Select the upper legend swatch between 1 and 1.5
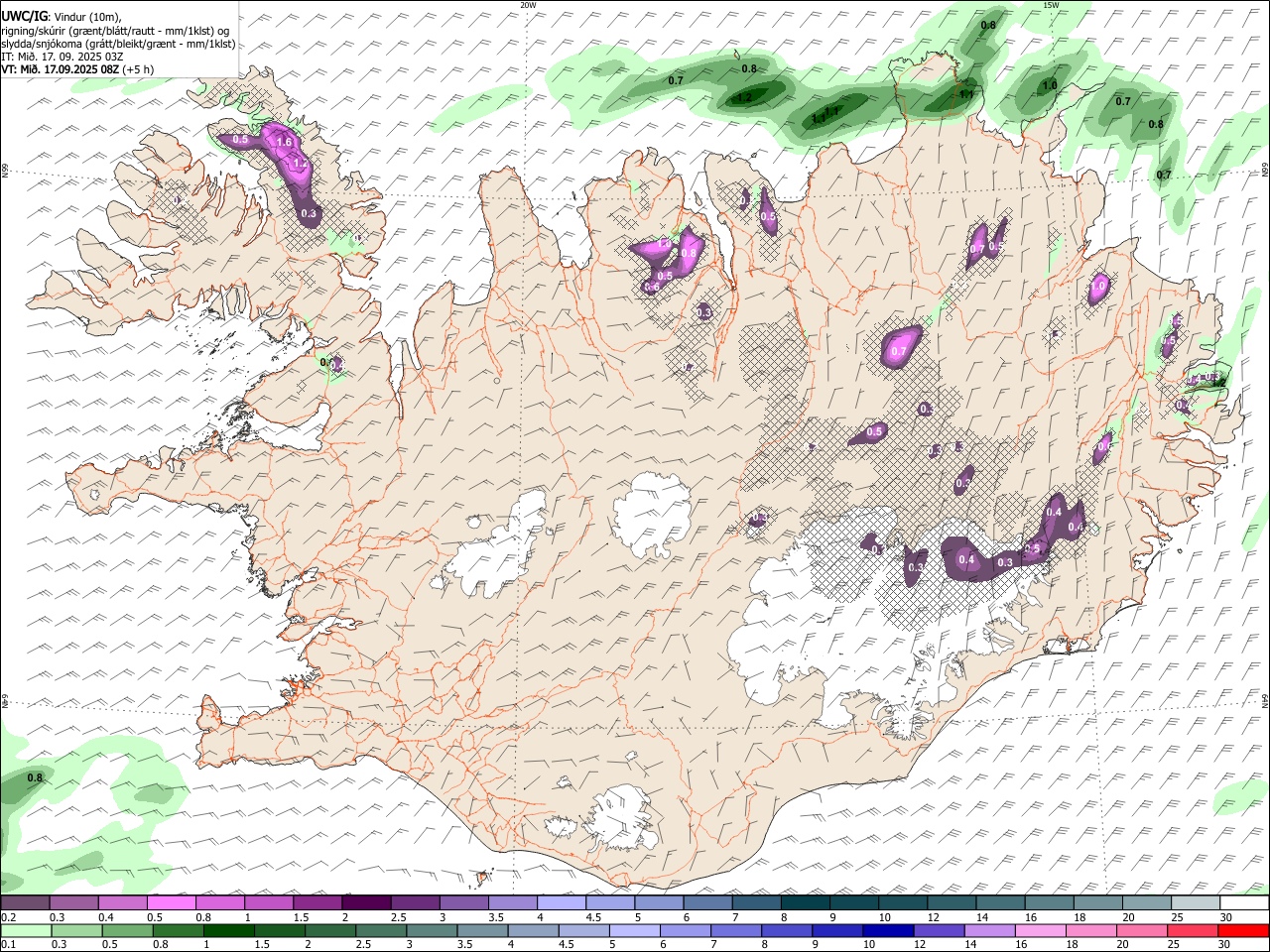 269,903
